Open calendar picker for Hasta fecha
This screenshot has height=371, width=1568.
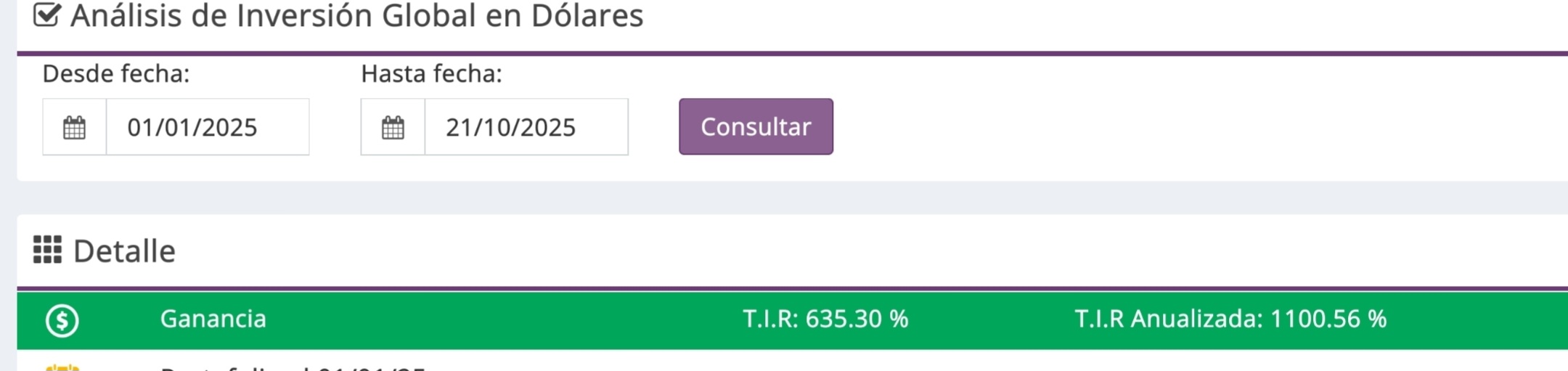point(393,128)
